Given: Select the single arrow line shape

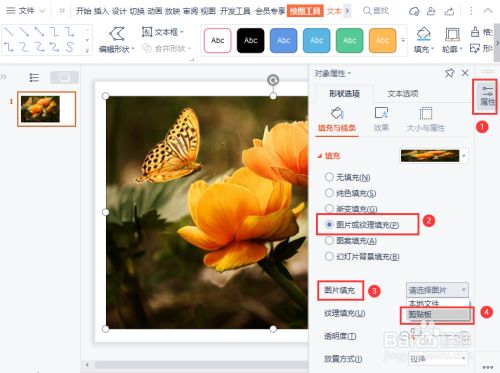Looking at the screenshot, I should [x=24, y=32].
